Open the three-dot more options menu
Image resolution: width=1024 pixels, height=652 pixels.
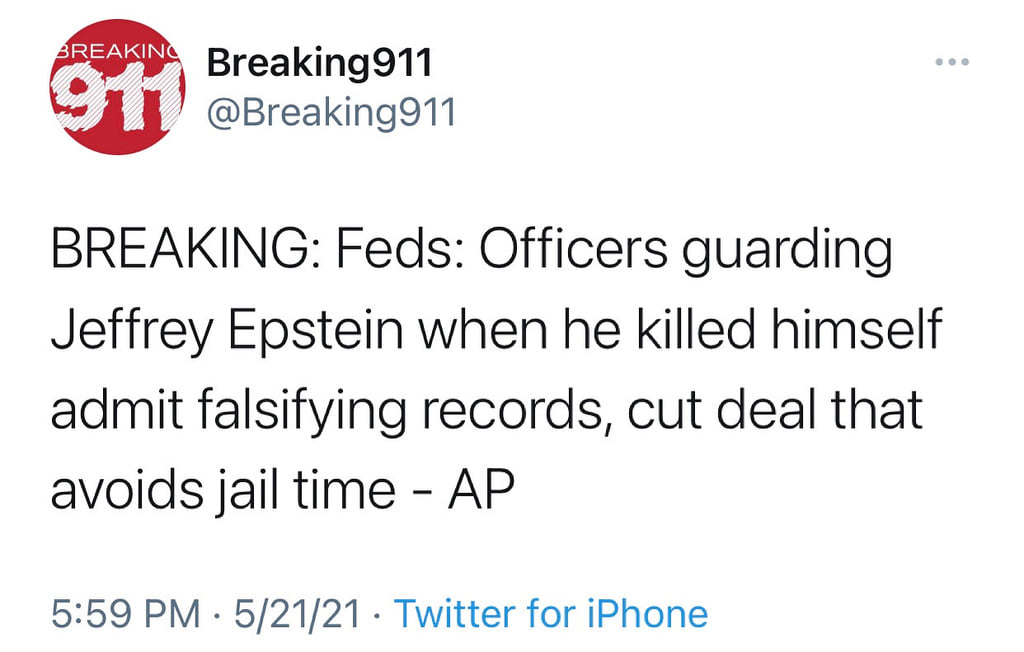click(x=953, y=62)
